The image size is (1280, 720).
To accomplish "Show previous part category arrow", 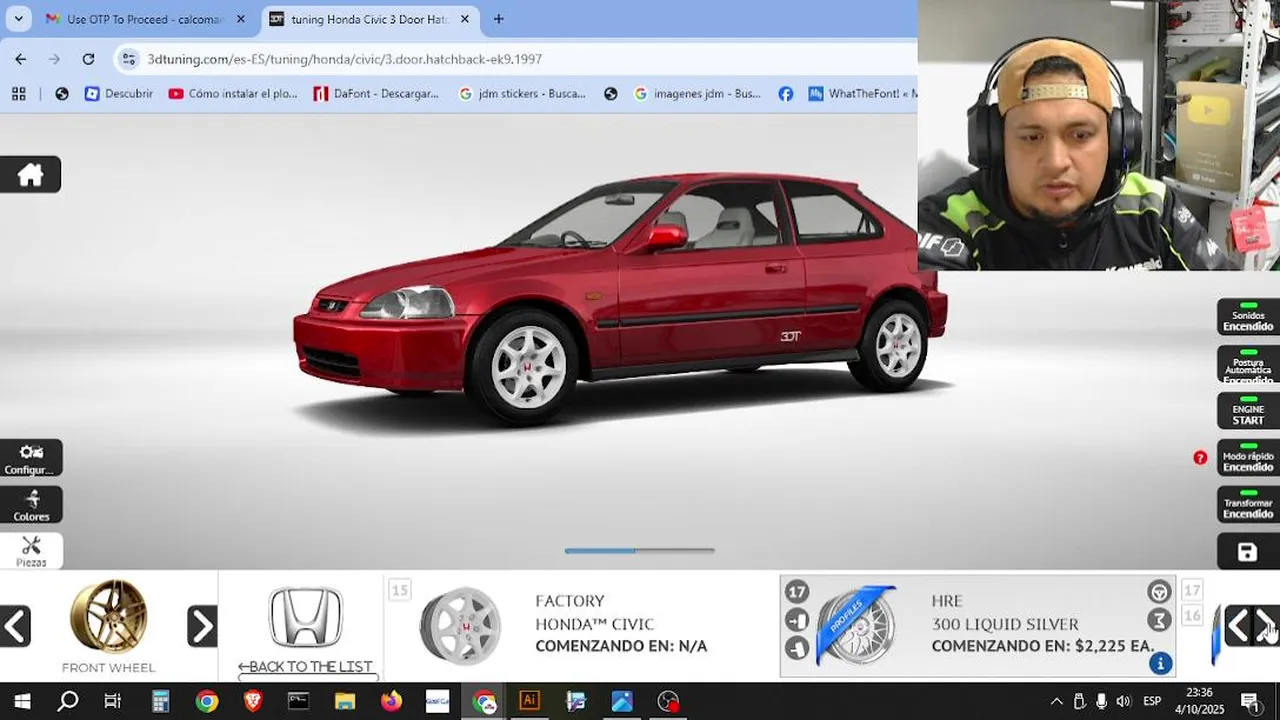I will [15, 627].
